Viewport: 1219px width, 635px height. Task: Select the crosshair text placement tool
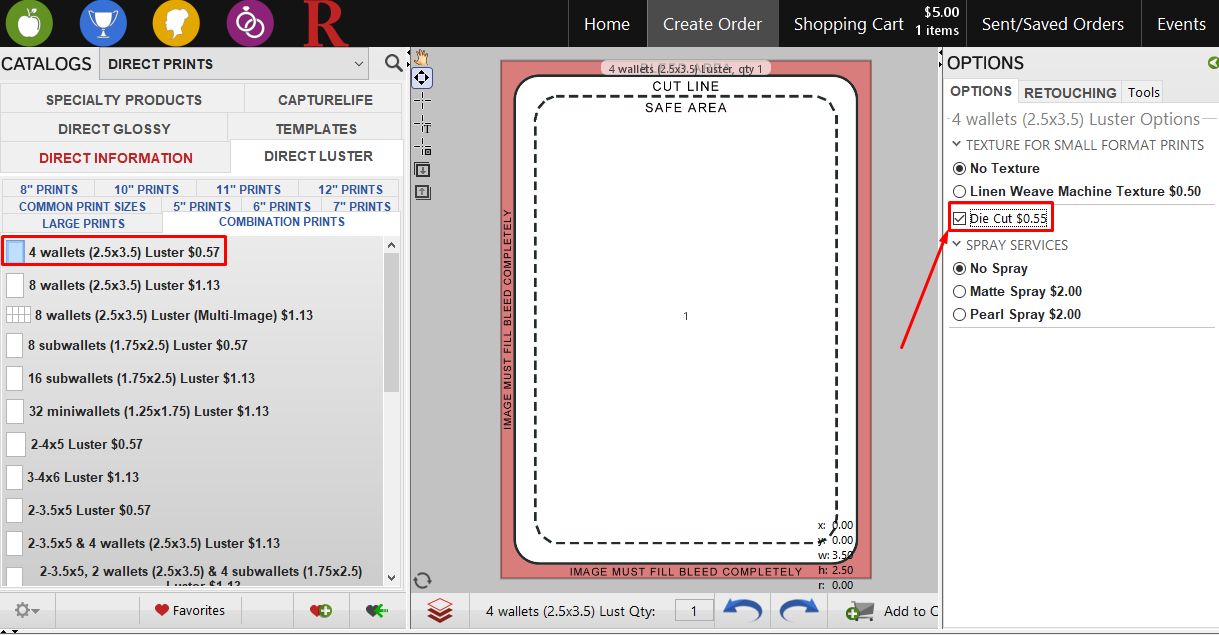[421, 100]
